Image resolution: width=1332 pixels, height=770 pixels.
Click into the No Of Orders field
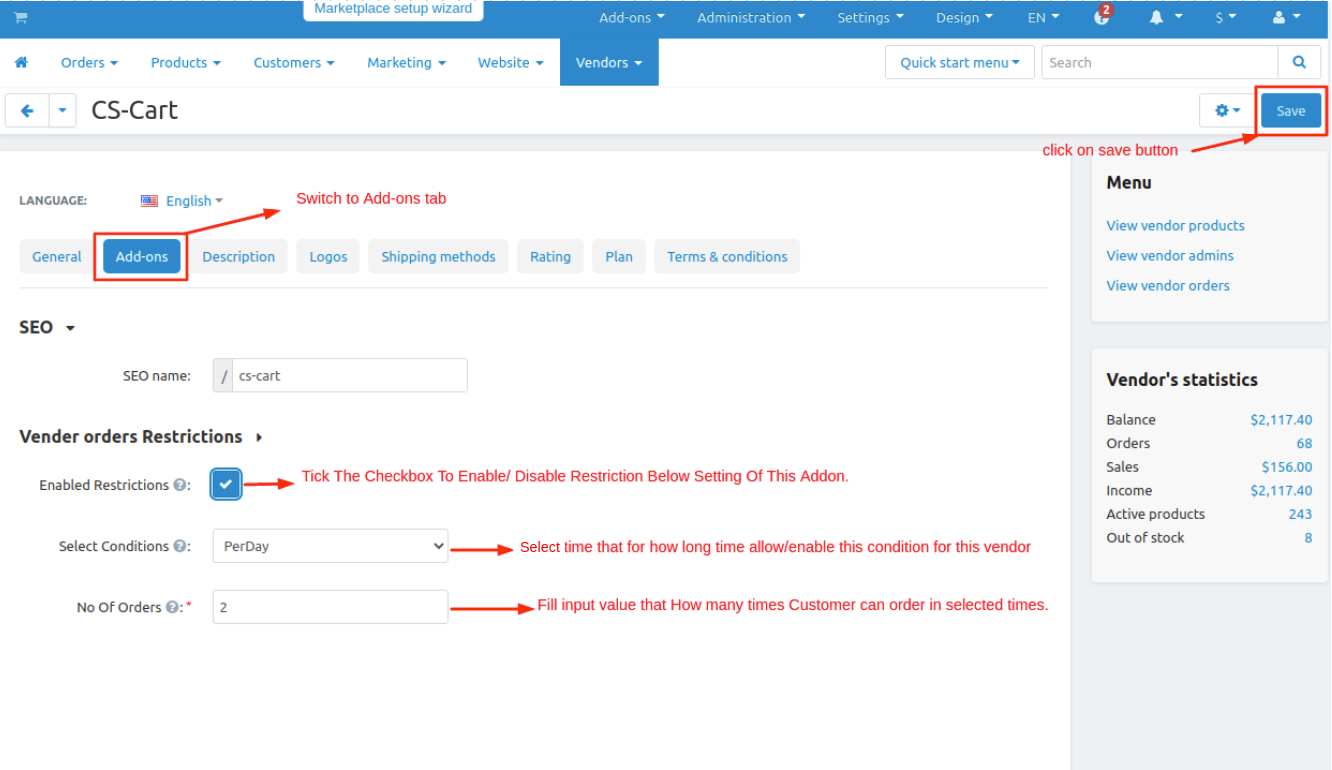(330, 607)
